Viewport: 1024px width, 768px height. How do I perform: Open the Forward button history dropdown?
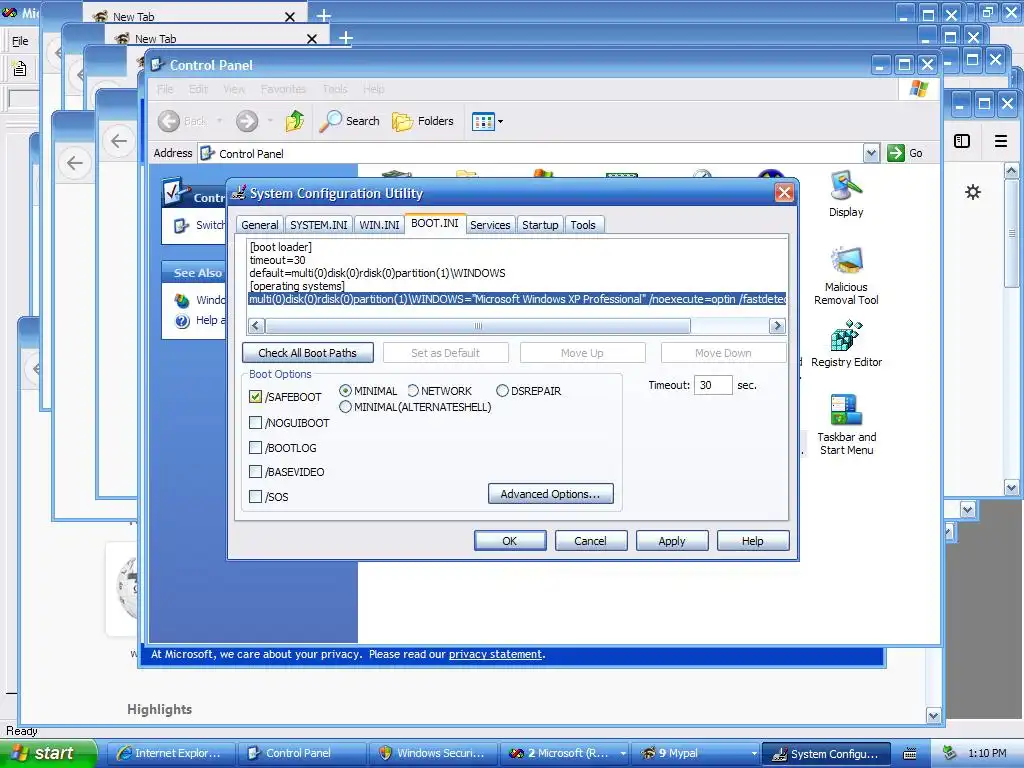(x=270, y=121)
